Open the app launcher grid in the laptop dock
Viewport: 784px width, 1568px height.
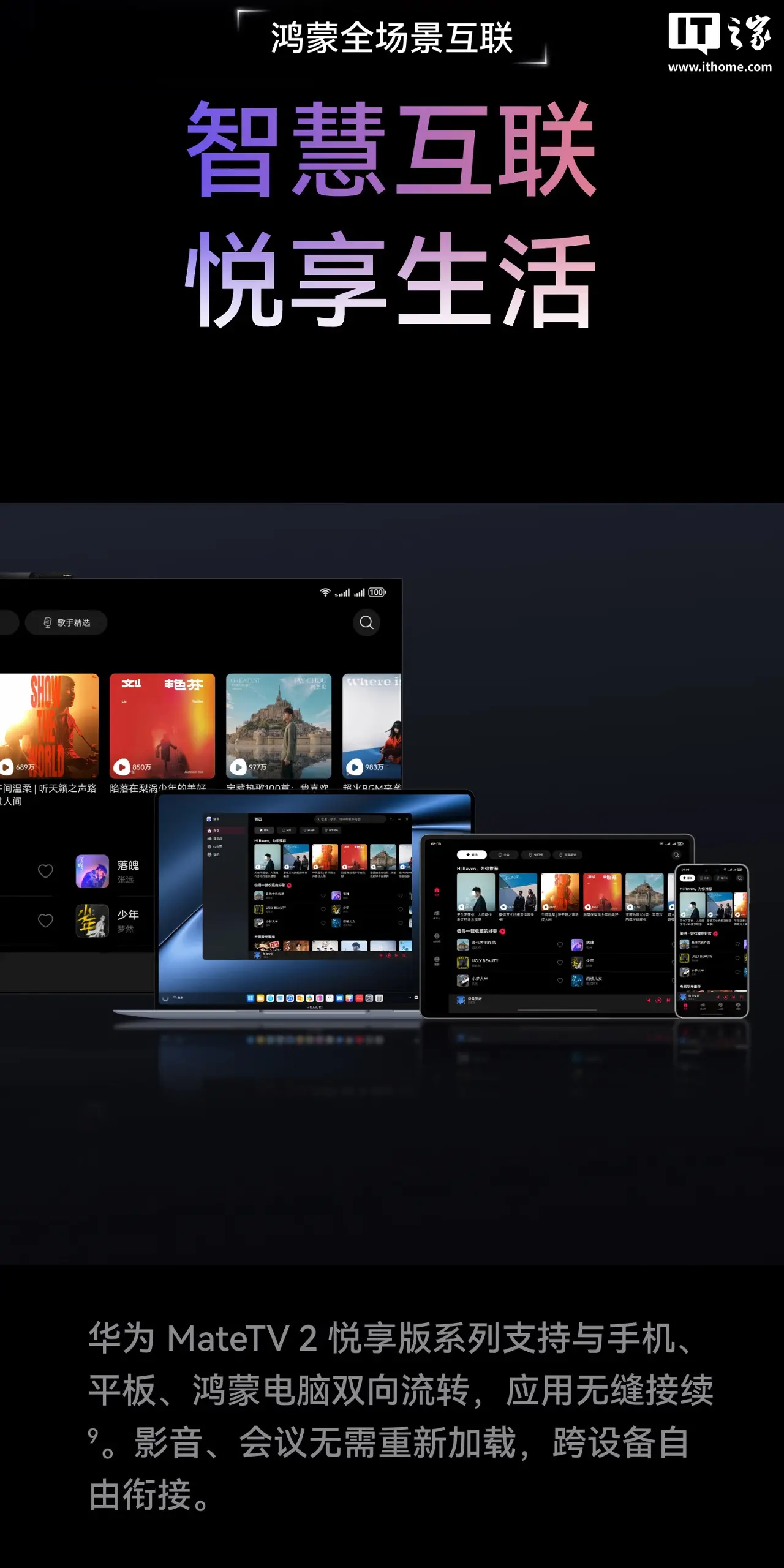coord(251,998)
